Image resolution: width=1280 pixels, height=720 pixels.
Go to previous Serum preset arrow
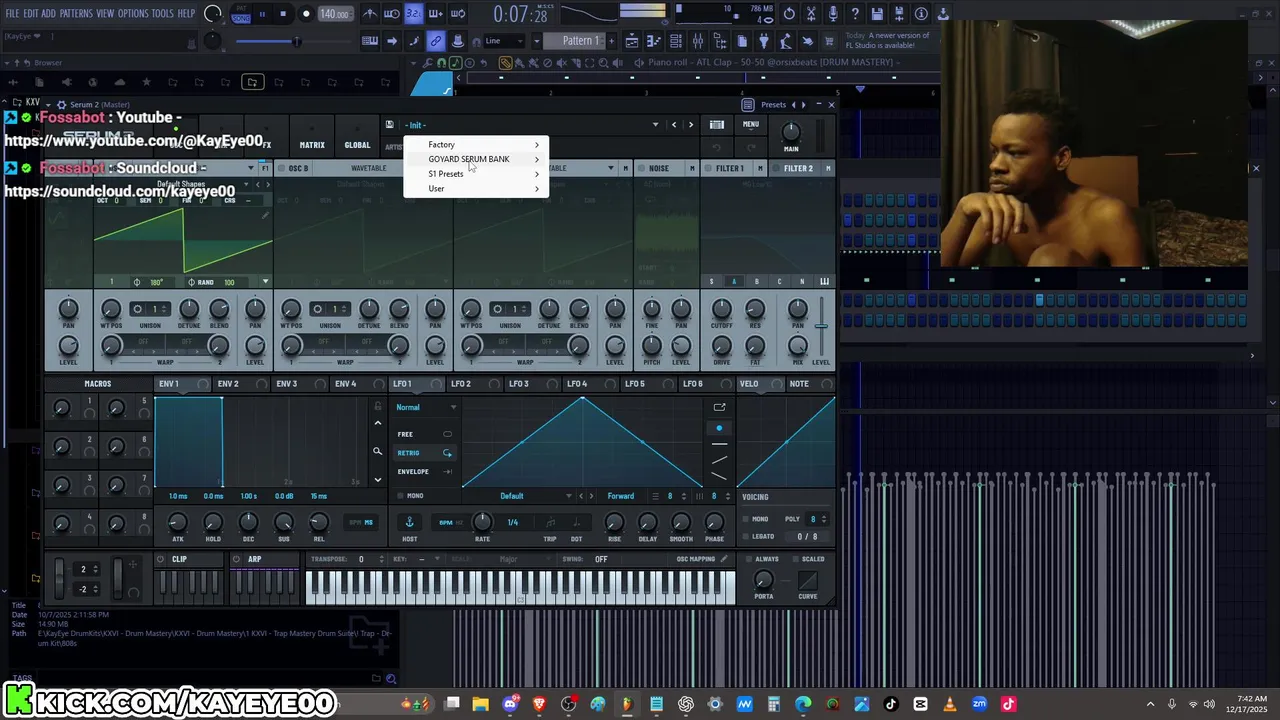[x=674, y=125]
